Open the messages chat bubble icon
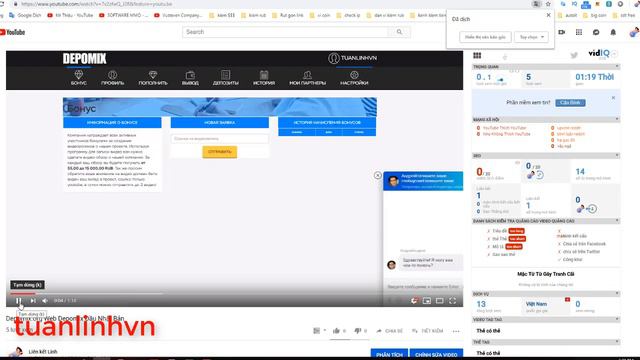 [596, 32]
